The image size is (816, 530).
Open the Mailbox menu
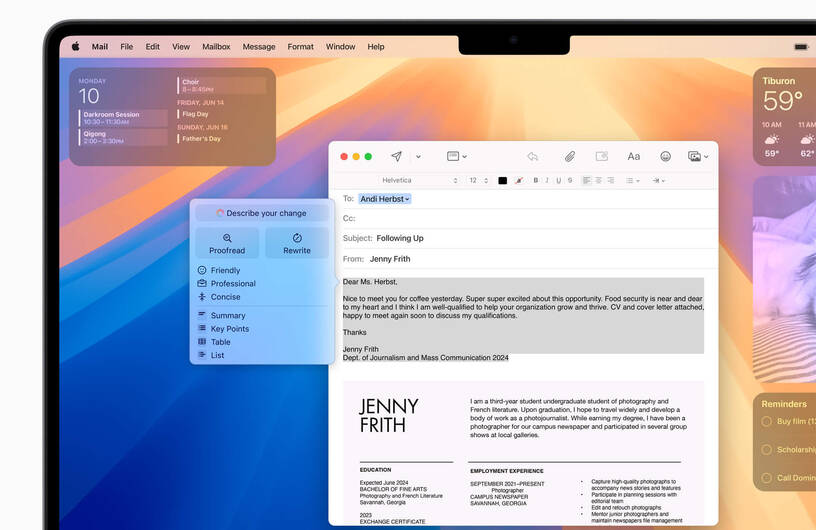click(x=216, y=46)
